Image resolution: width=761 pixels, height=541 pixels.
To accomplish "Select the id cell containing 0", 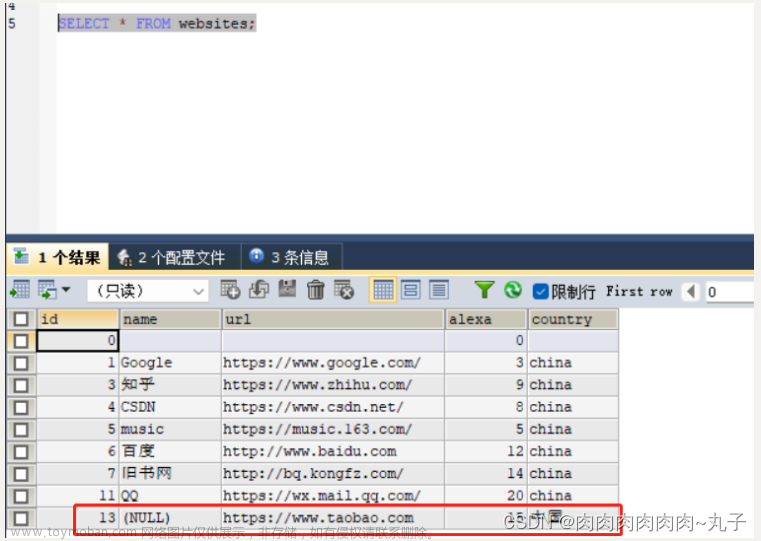I will pyautogui.click(x=78, y=341).
